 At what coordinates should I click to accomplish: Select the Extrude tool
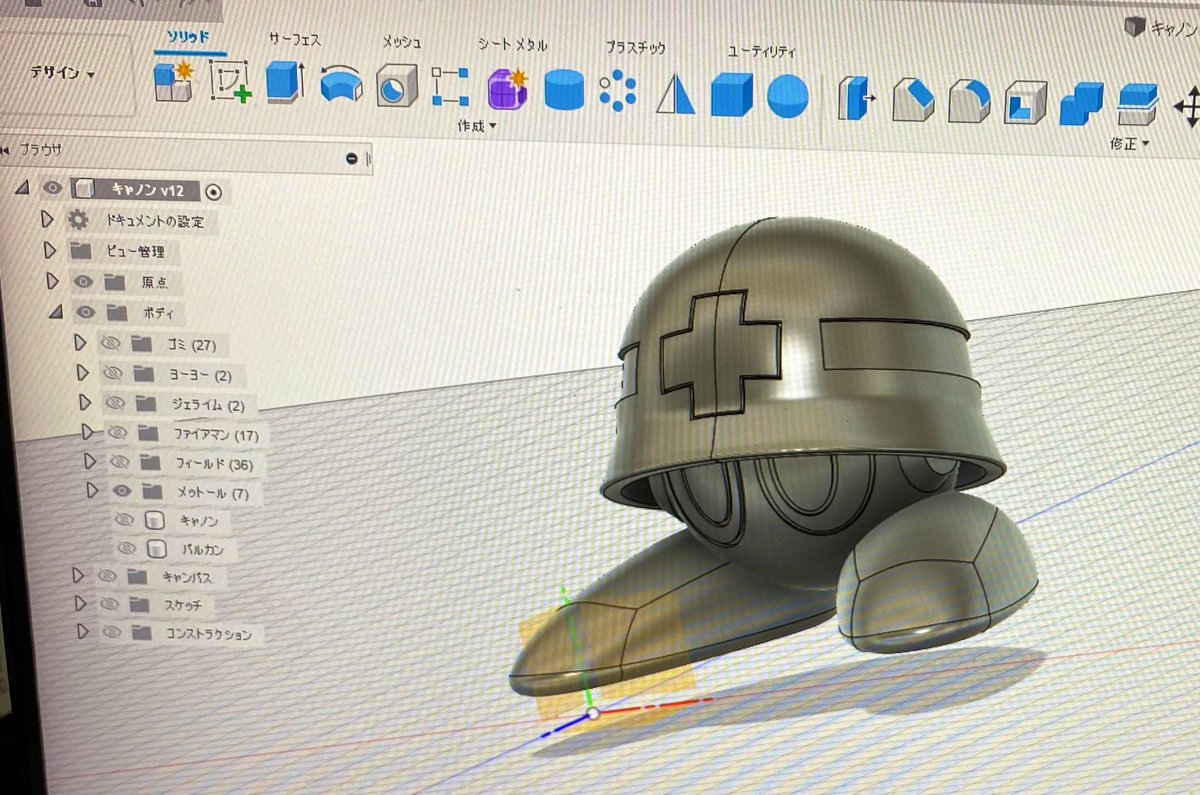[285, 82]
